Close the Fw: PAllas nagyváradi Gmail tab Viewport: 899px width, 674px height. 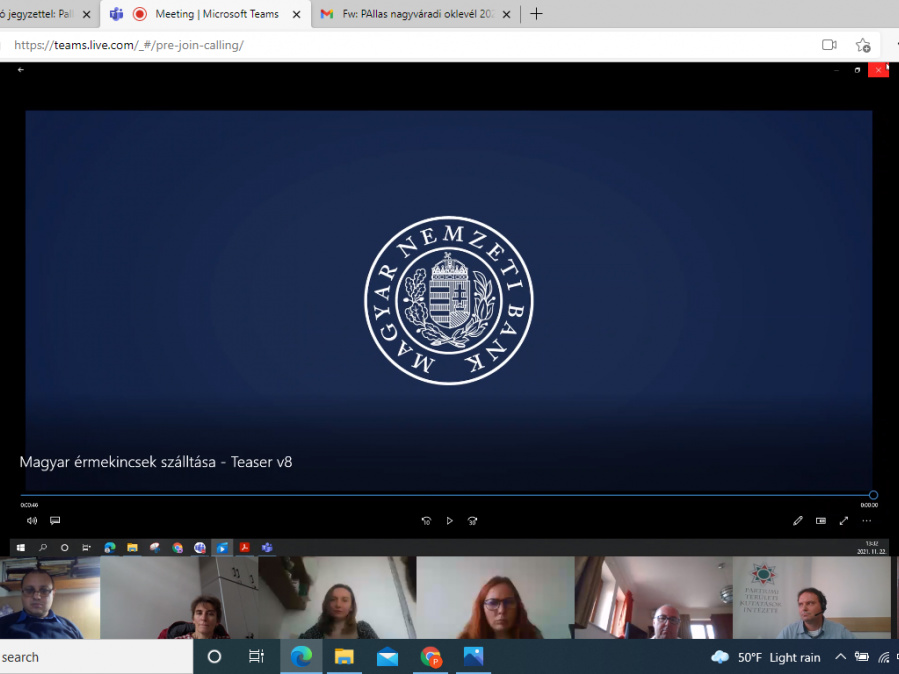(x=506, y=14)
